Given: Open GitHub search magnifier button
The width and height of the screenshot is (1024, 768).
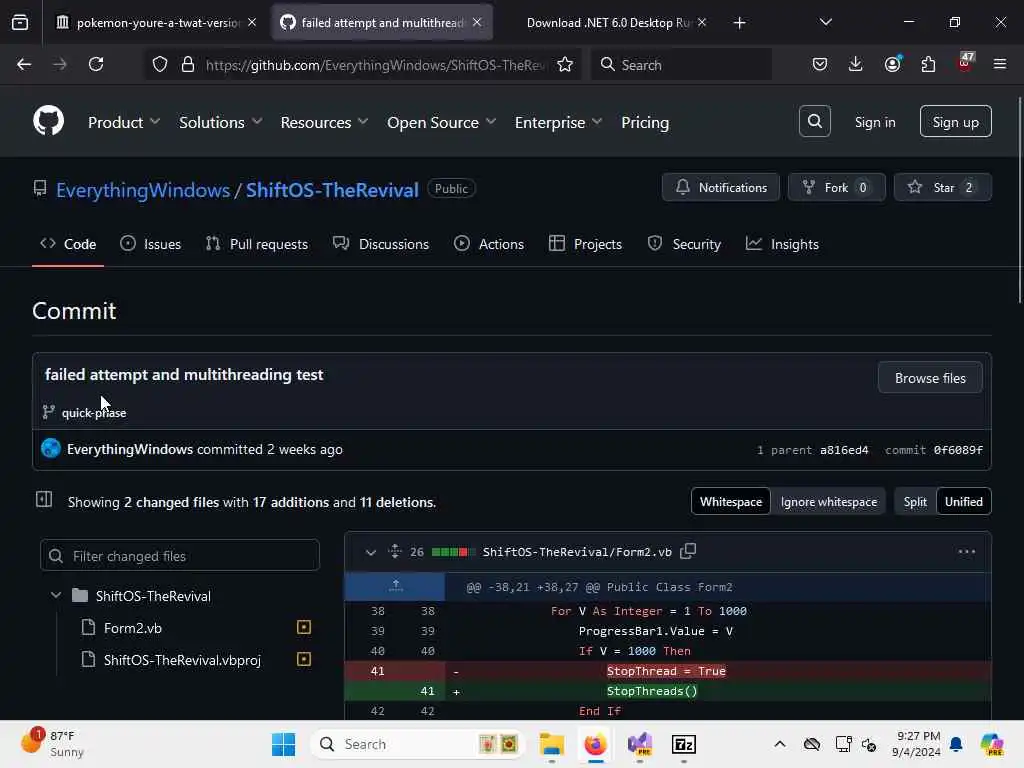Looking at the screenshot, I should 814,121.
